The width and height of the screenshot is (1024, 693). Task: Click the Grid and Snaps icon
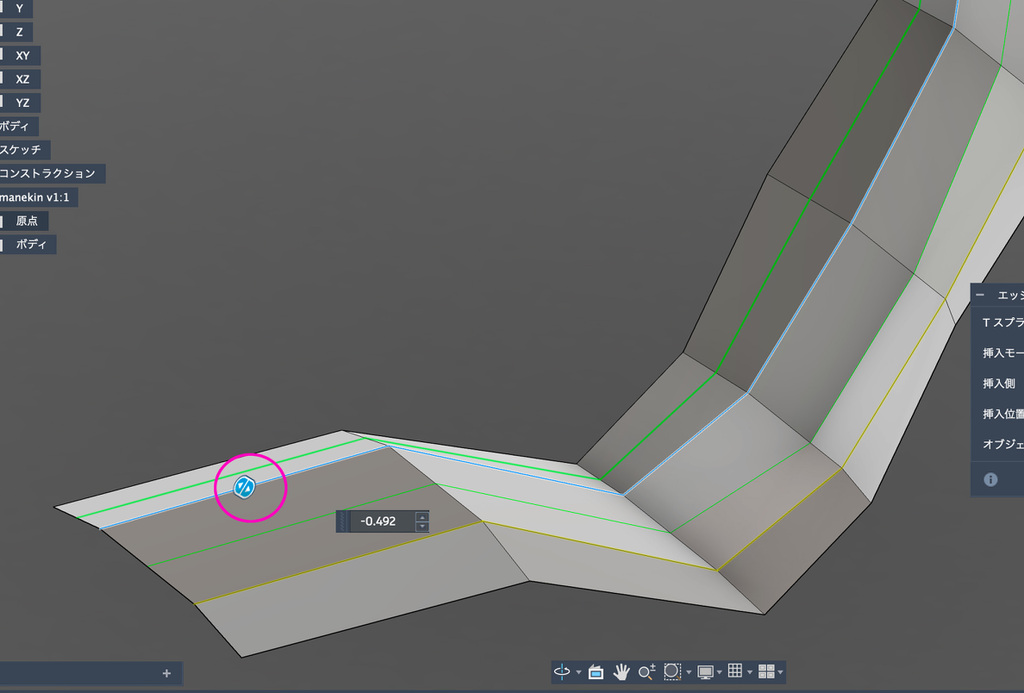[x=734, y=672]
